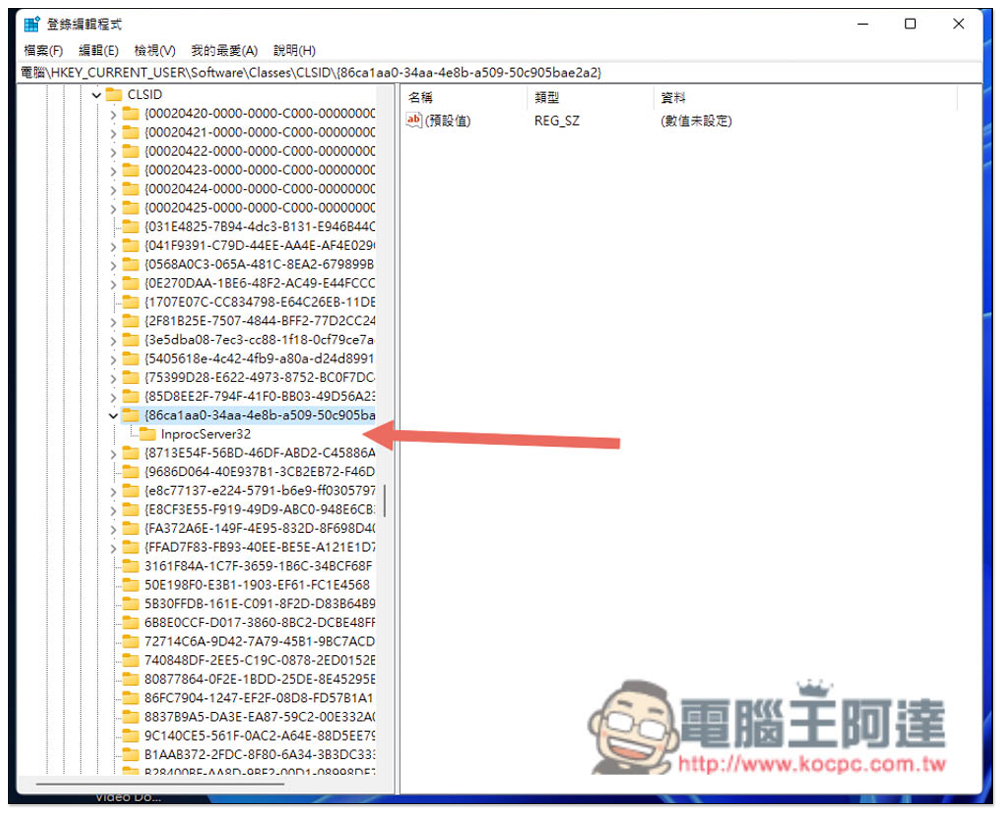Click the registry path address bar

coord(500,73)
